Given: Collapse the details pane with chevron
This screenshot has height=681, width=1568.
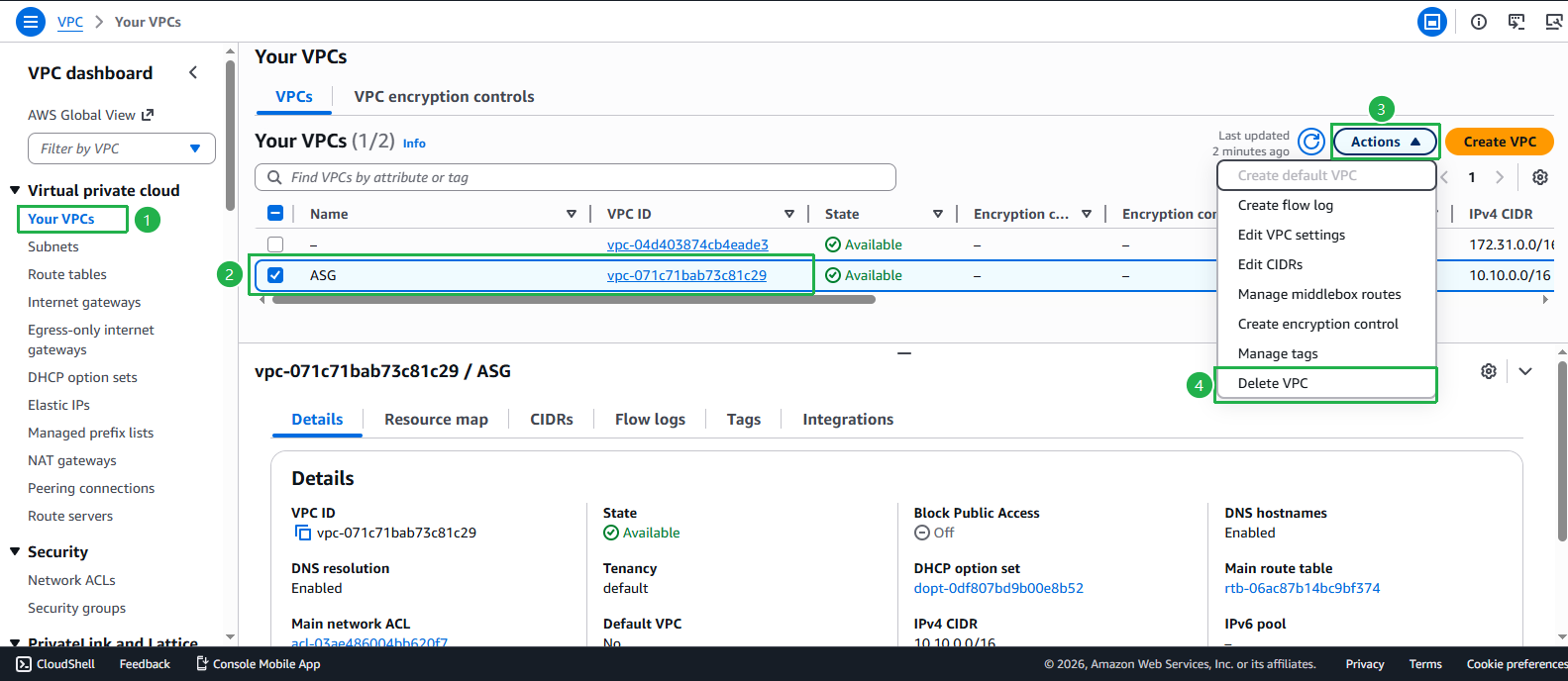Looking at the screenshot, I should (x=1525, y=371).
